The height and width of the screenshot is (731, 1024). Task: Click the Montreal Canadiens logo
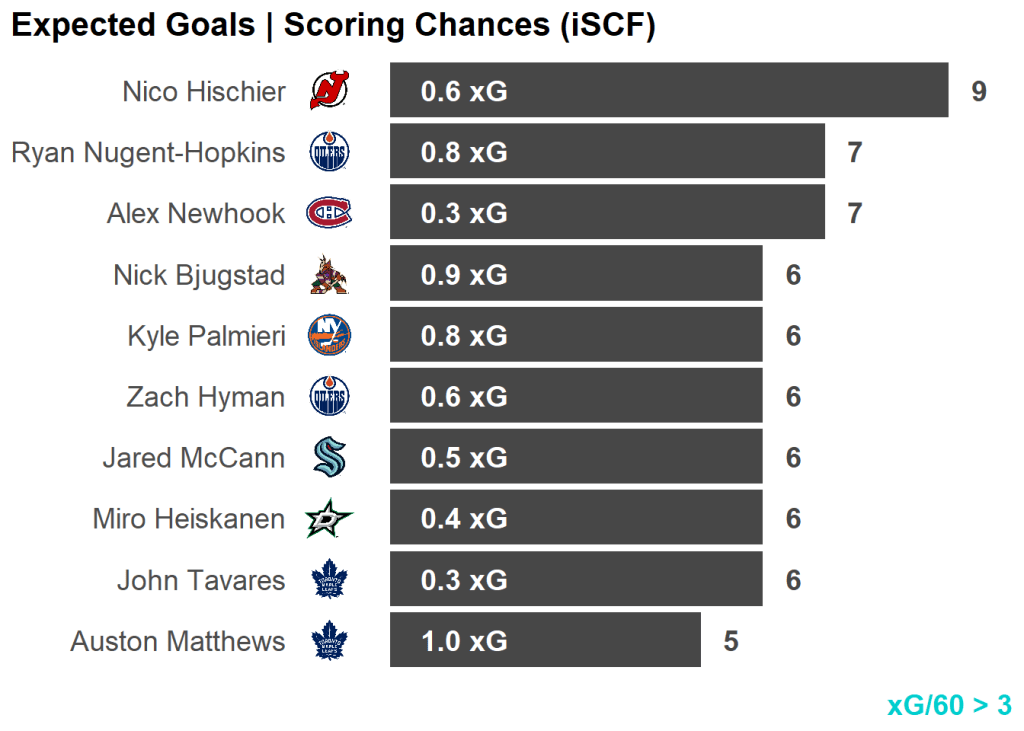[329, 213]
